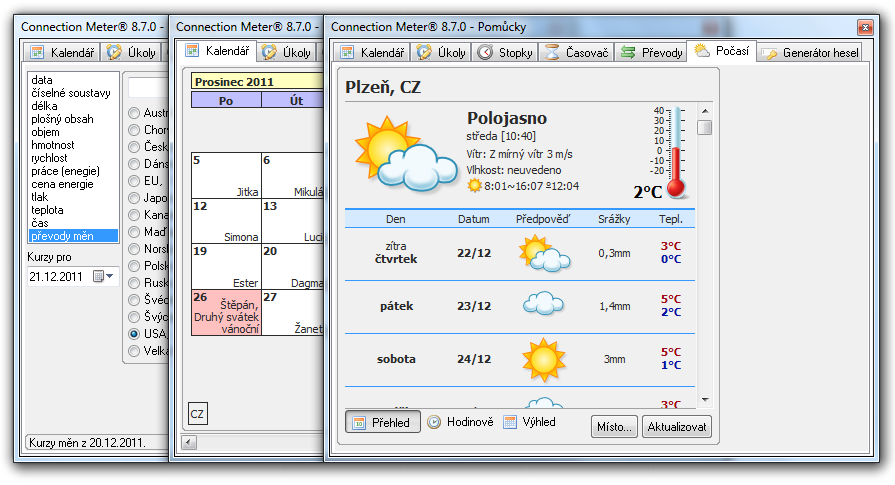Select December 26 Štěpán holiday cell
This screenshot has height=485, width=895.
click(x=226, y=313)
